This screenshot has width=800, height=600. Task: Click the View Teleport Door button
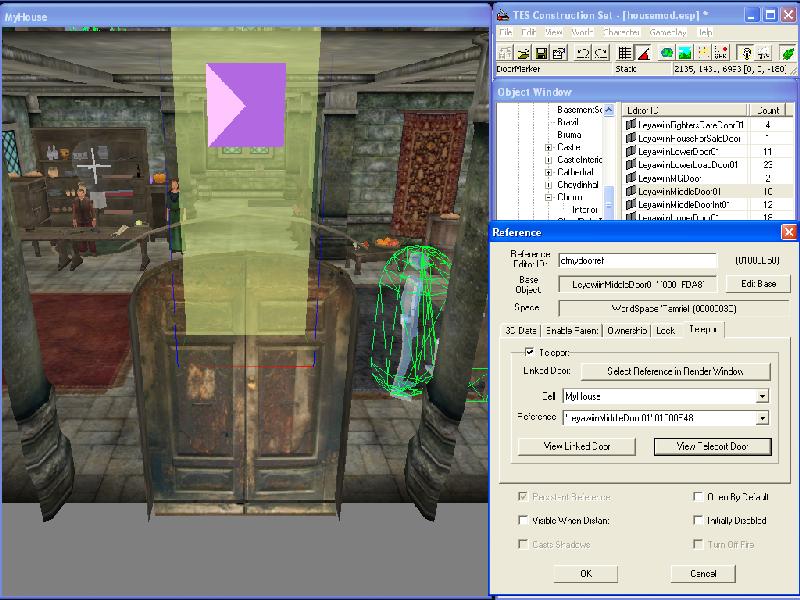tap(712, 446)
